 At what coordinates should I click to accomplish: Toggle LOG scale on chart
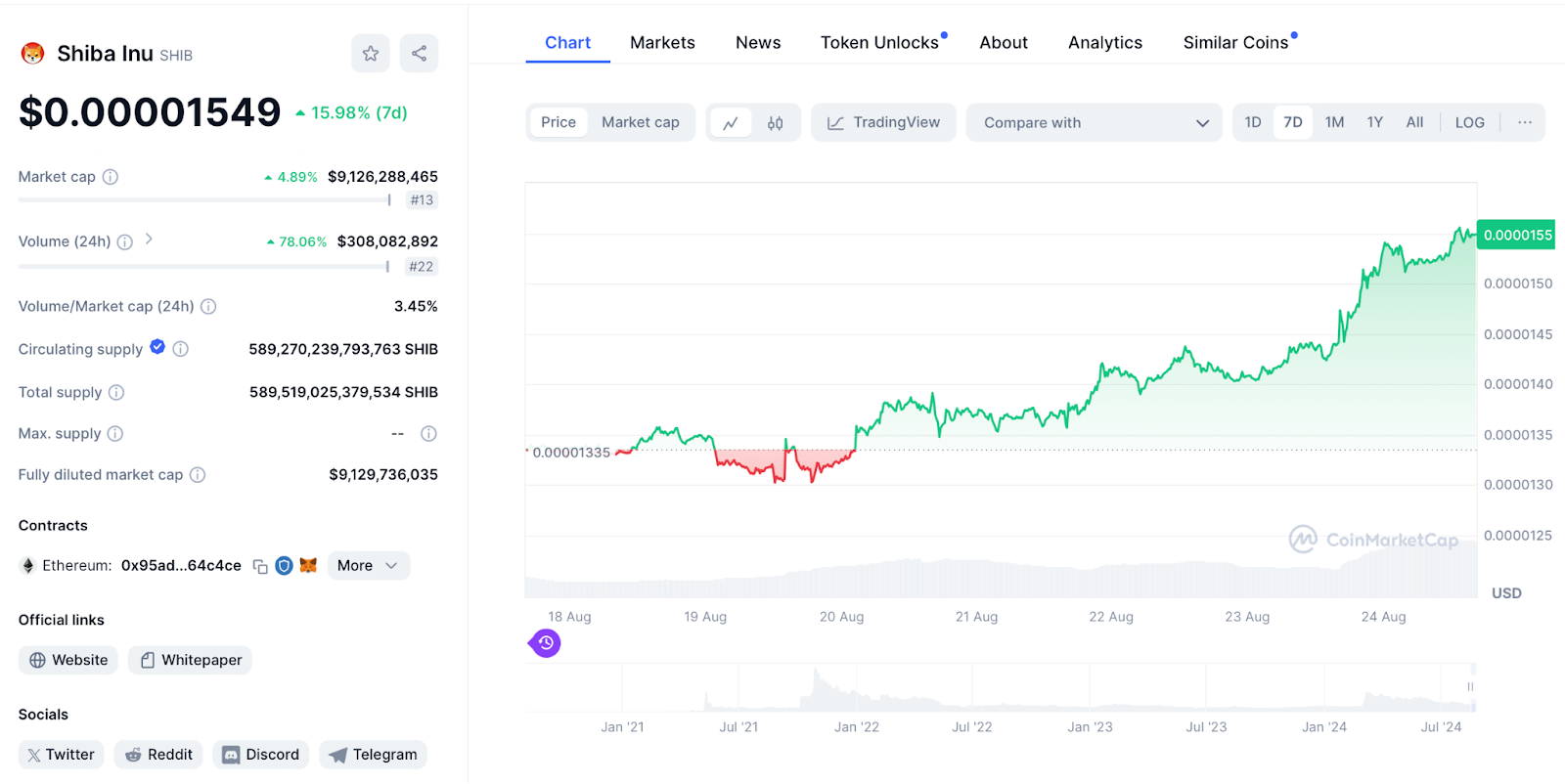pos(1469,122)
